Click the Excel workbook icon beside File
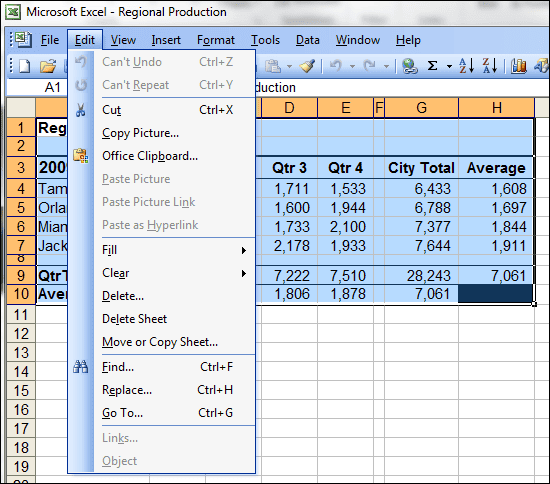 23,40
